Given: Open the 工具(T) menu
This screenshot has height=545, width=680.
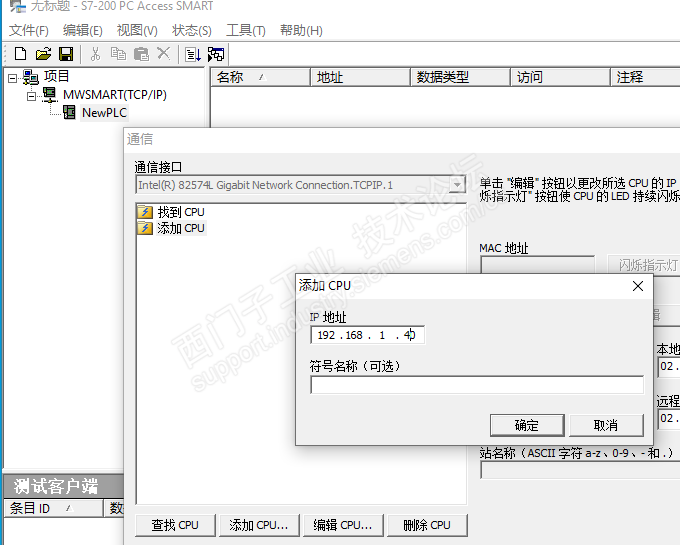Looking at the screenshot, I should coord(246,30).
